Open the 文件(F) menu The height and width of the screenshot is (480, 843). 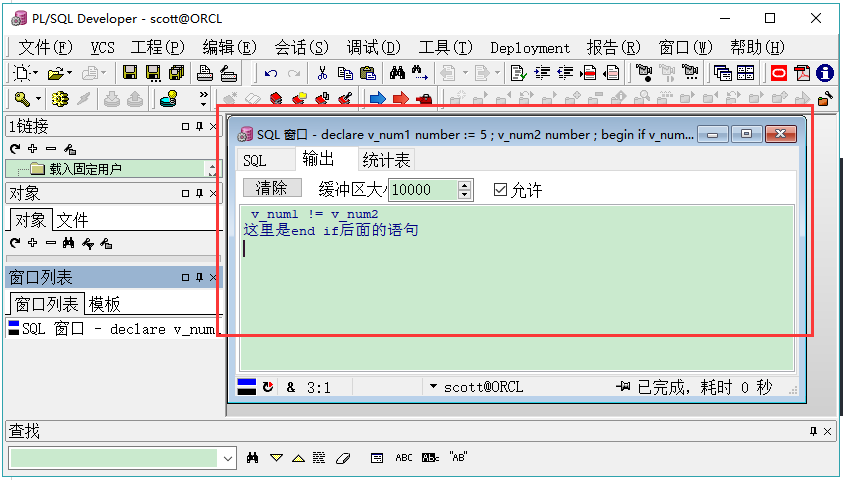(45, 47)
